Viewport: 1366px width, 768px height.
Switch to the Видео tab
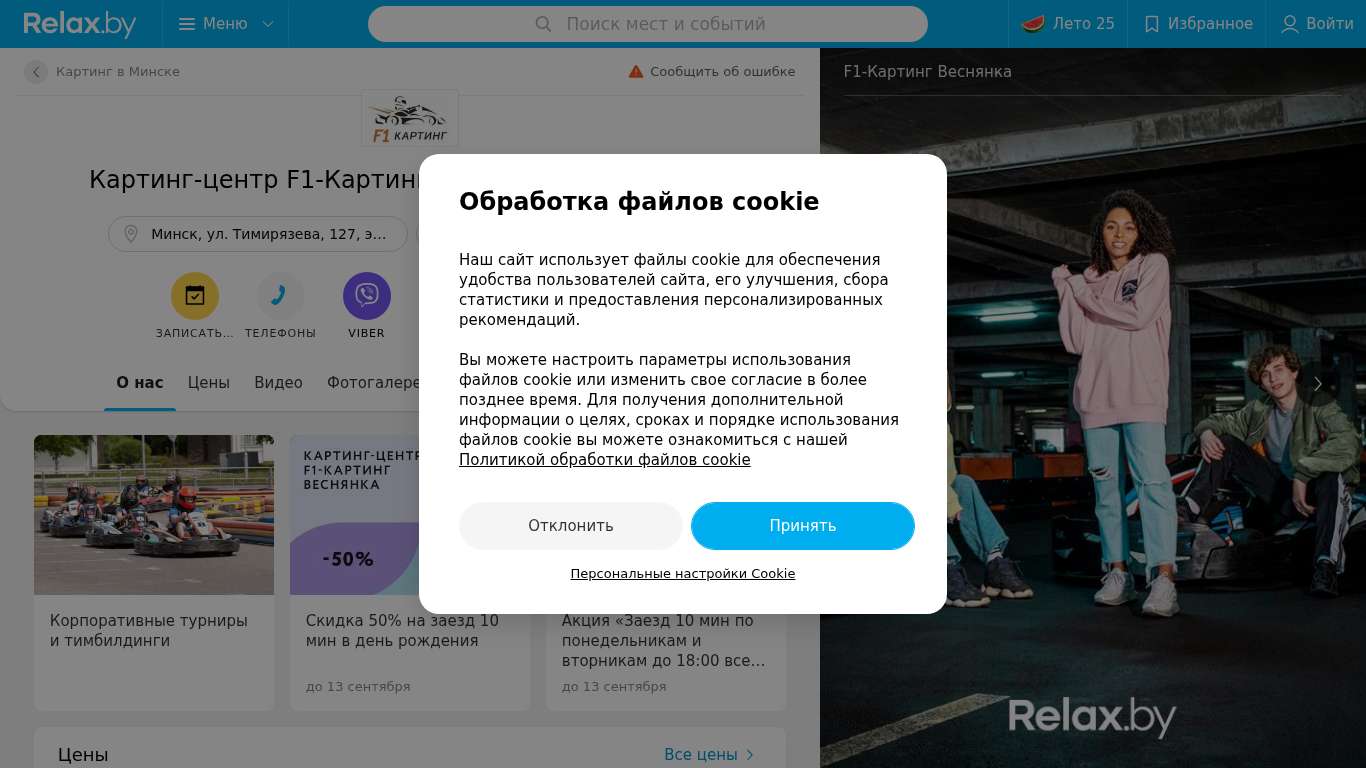click(278, 383)
